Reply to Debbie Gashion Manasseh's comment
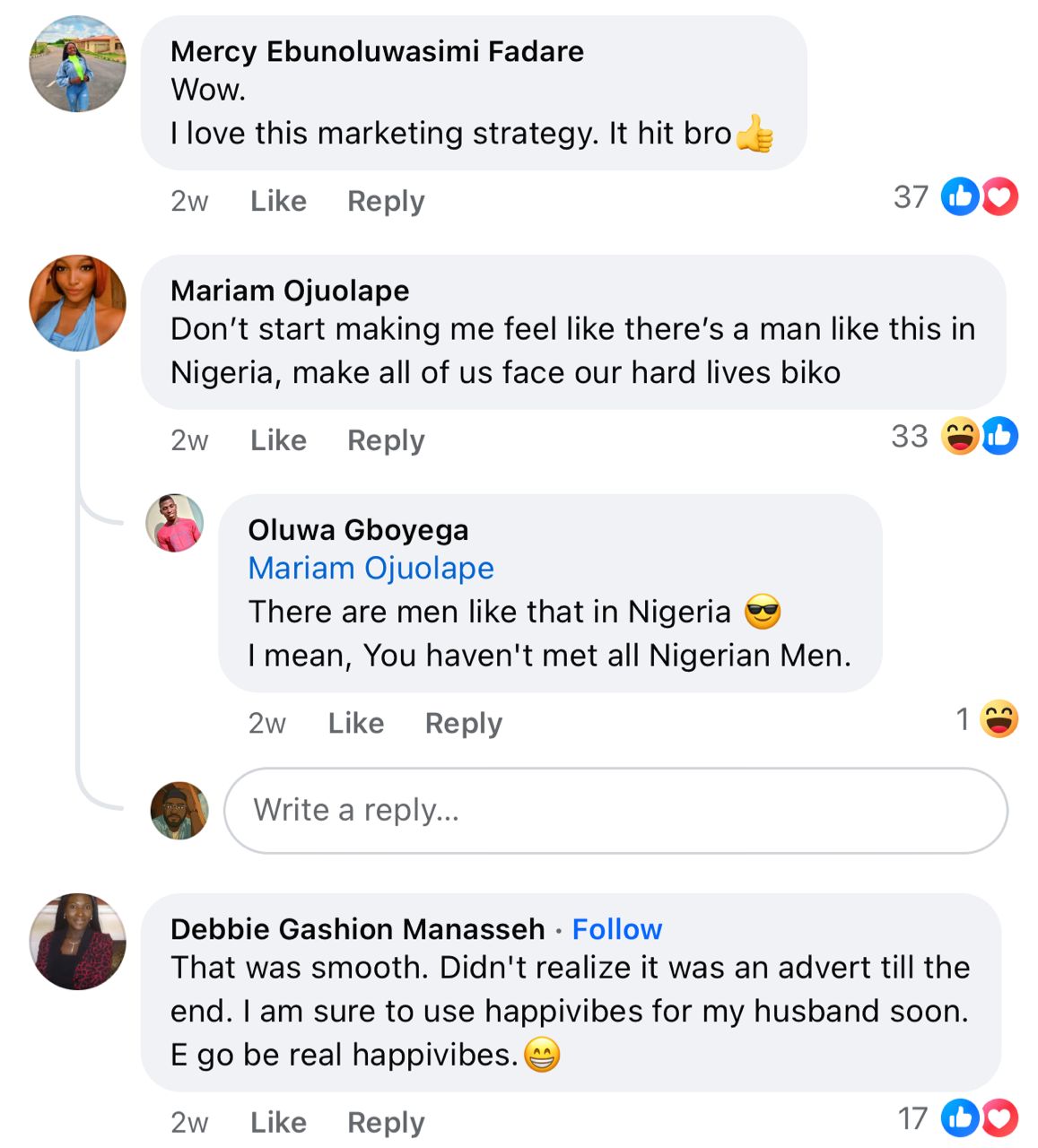1038x1148 pixels. click(386, 1122)
